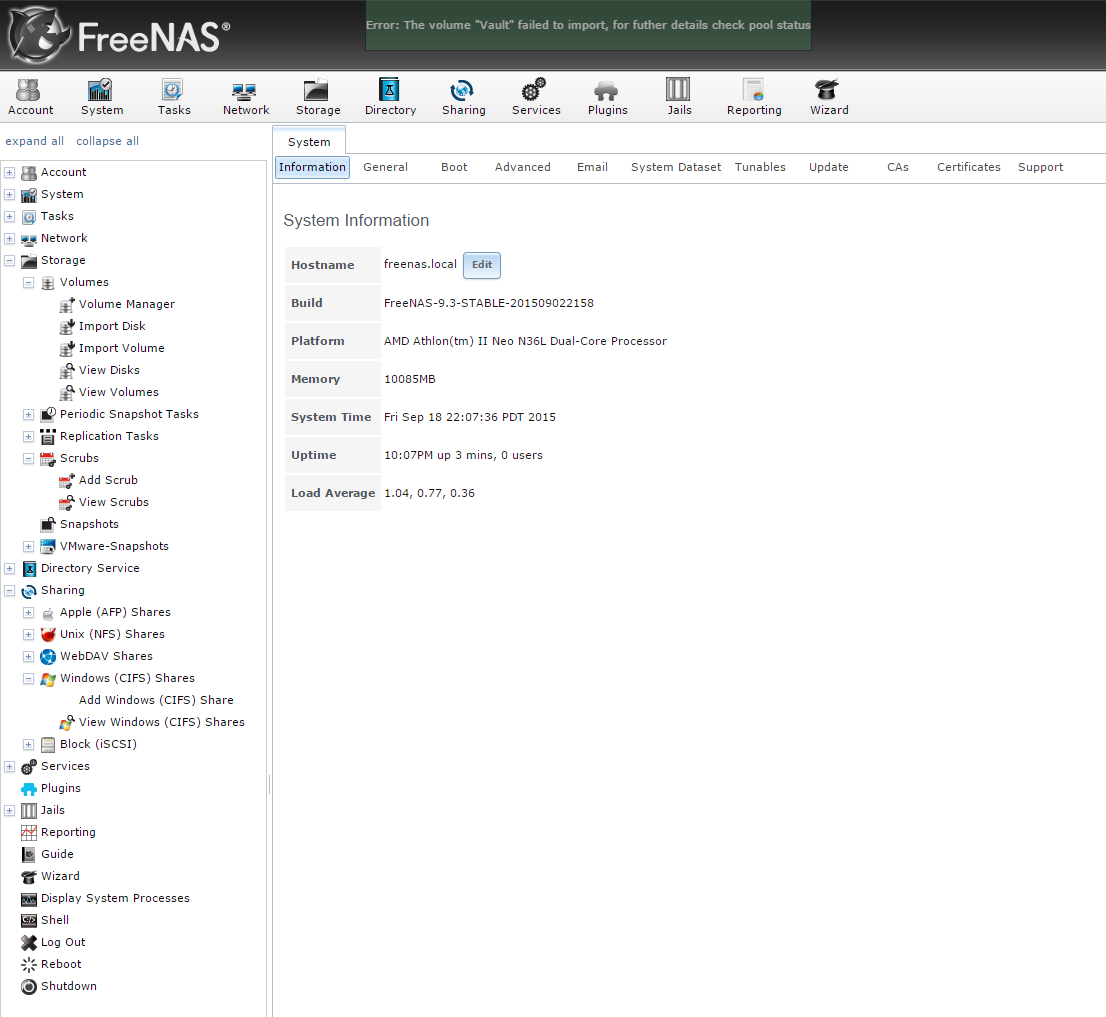
Task: Open the Account toolbar icon
Action: (x=30, y=97)
